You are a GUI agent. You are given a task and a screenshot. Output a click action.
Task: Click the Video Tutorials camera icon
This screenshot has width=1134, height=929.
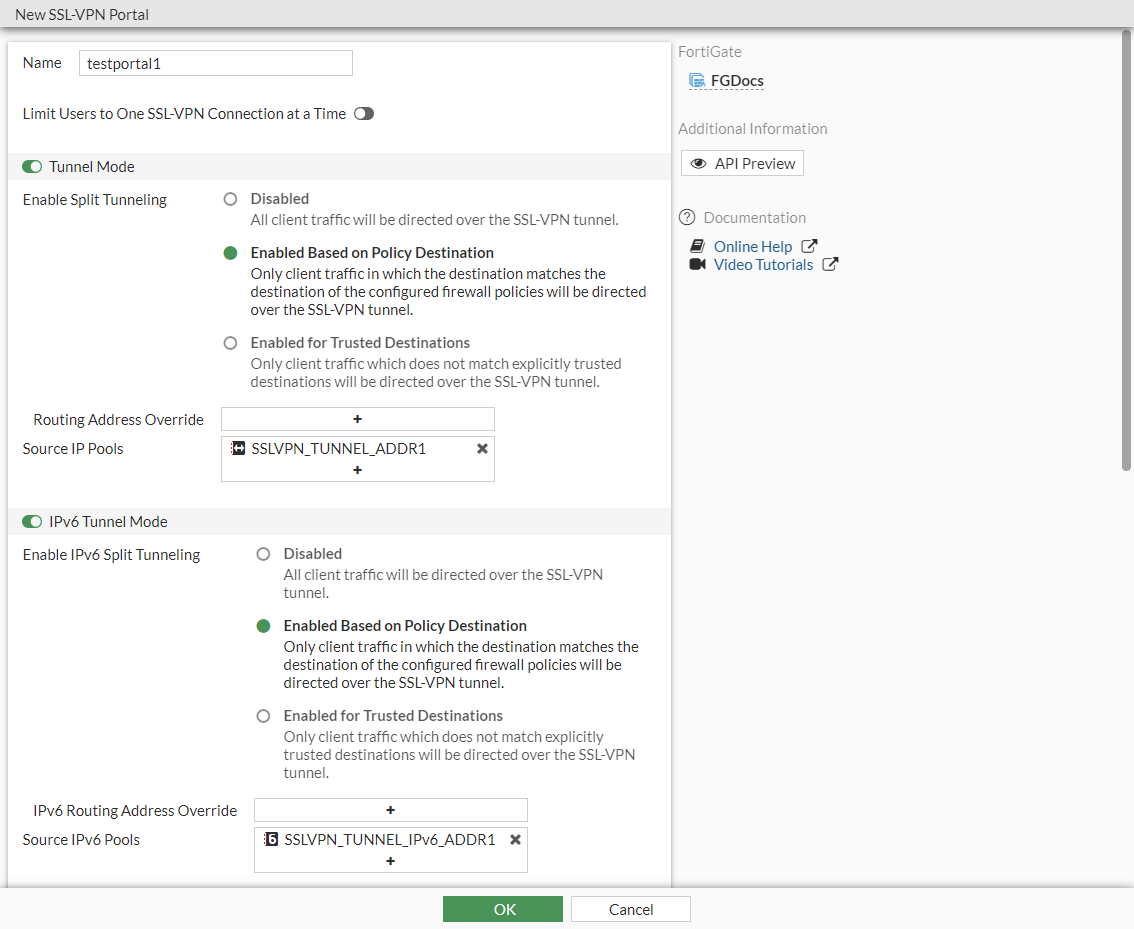tap(698, 265)
